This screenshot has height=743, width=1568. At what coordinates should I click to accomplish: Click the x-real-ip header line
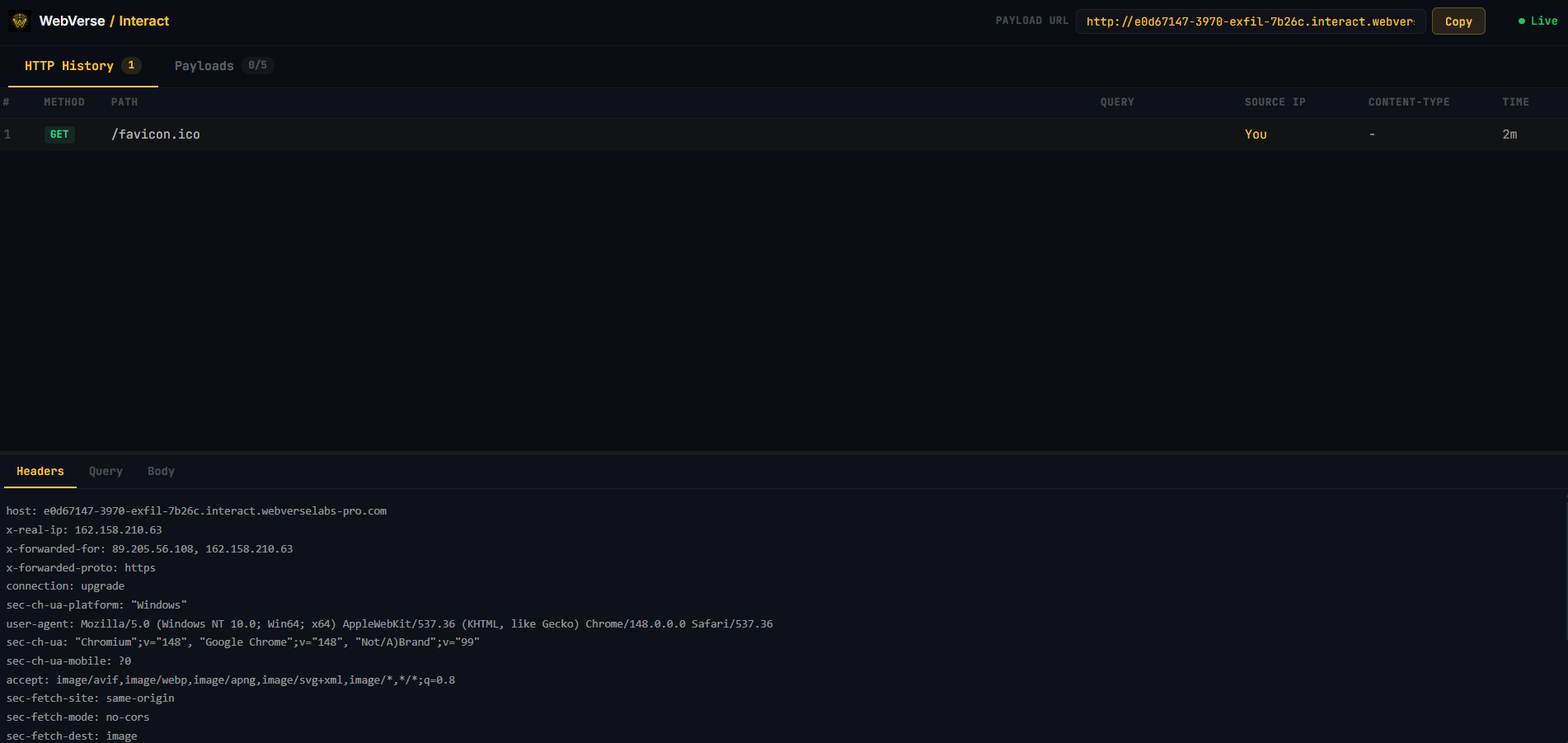pos(84,530)
